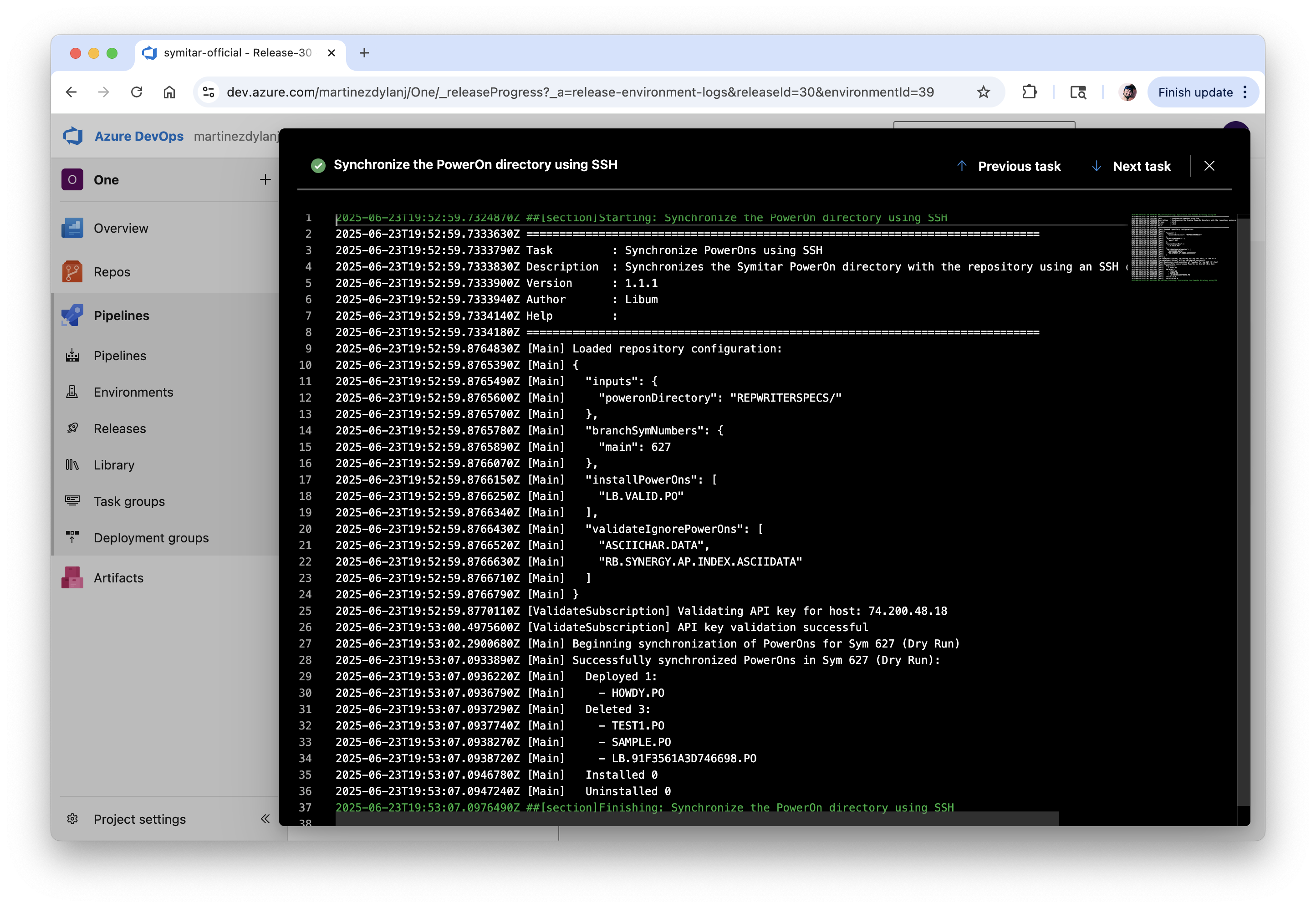Click the vertical scrollbar of the log

tap(1244, 512)
